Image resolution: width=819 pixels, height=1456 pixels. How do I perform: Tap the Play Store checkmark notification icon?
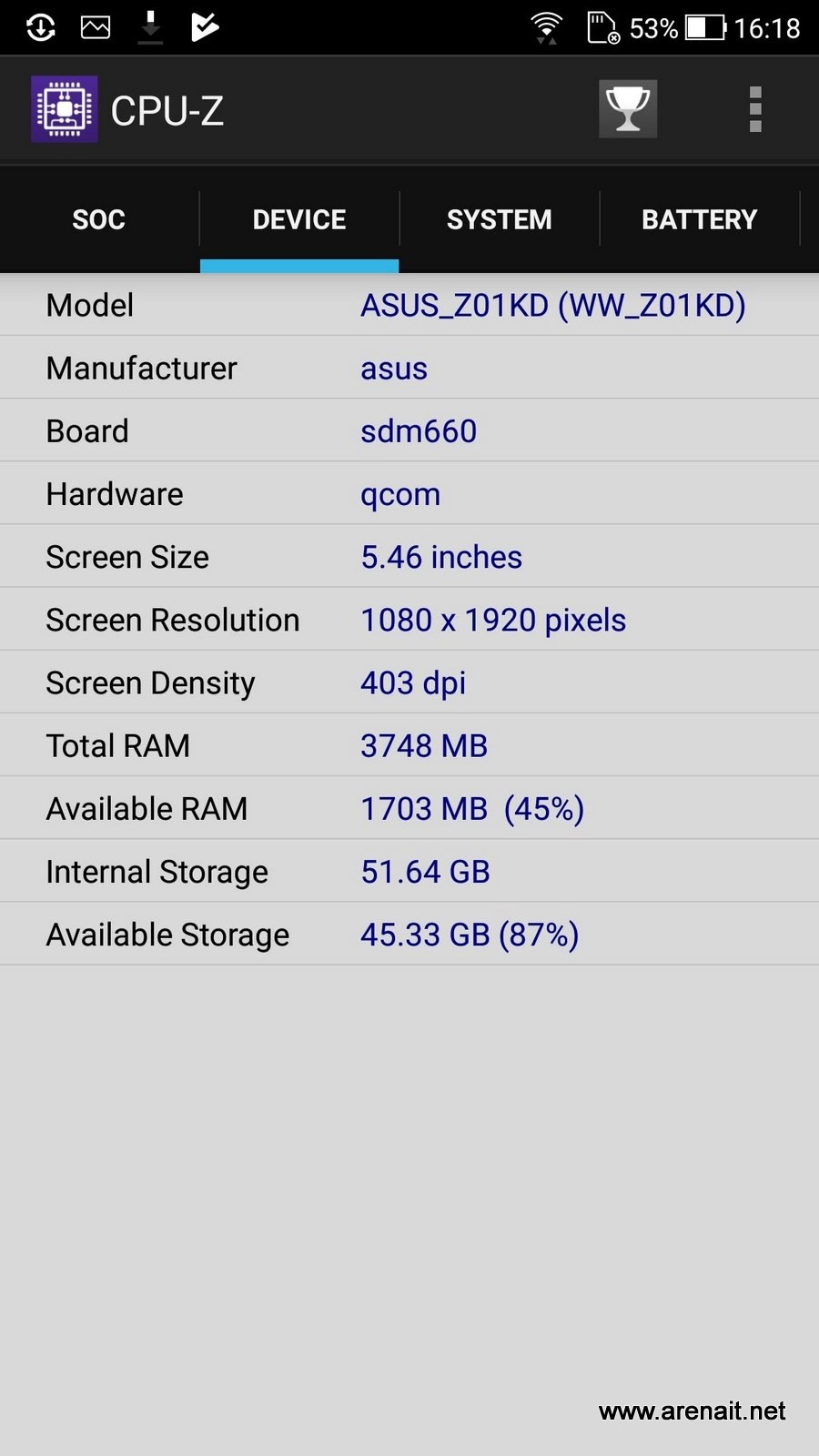pos(205,27)
